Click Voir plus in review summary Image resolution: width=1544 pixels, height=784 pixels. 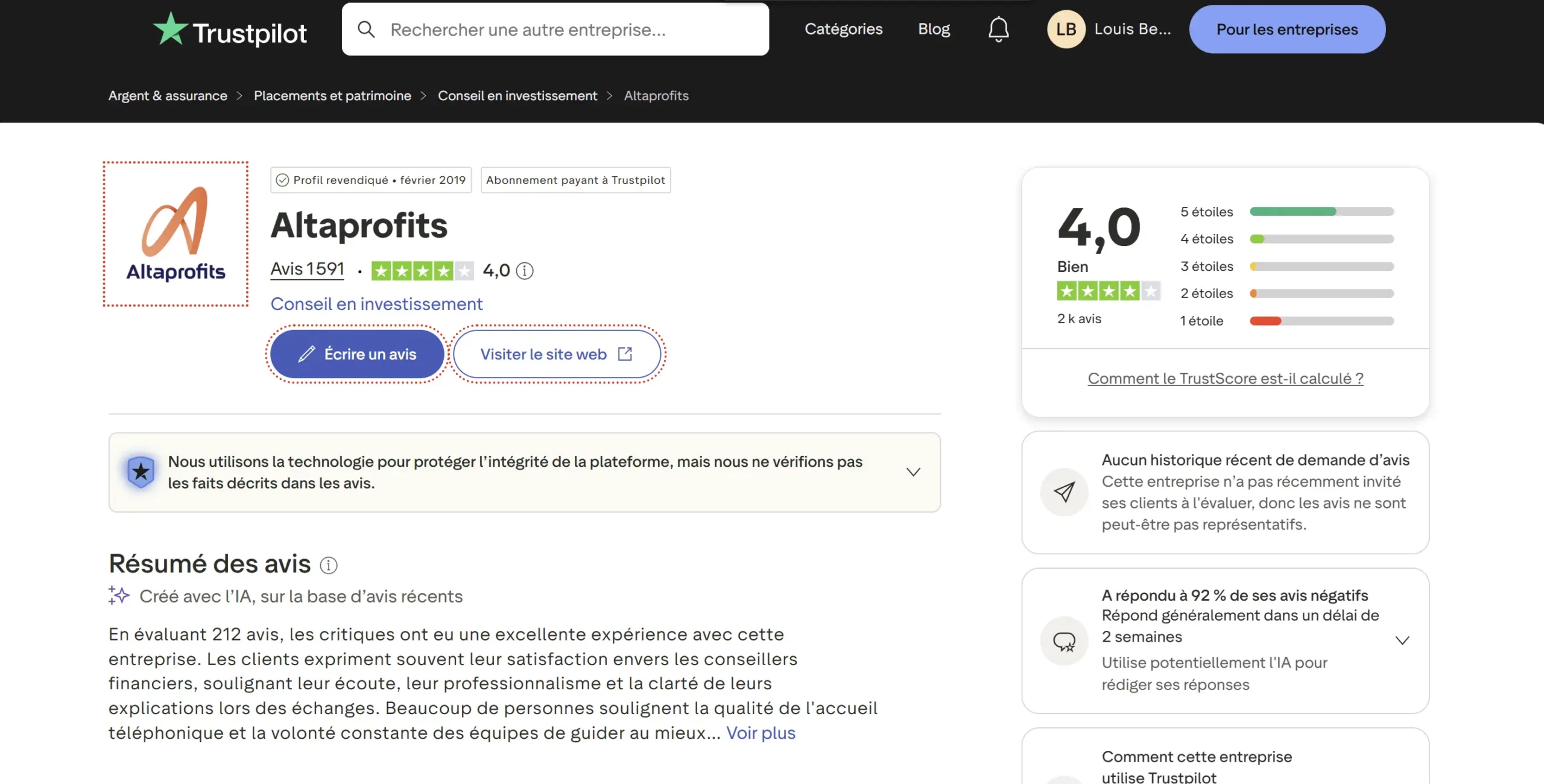point(761,733)
